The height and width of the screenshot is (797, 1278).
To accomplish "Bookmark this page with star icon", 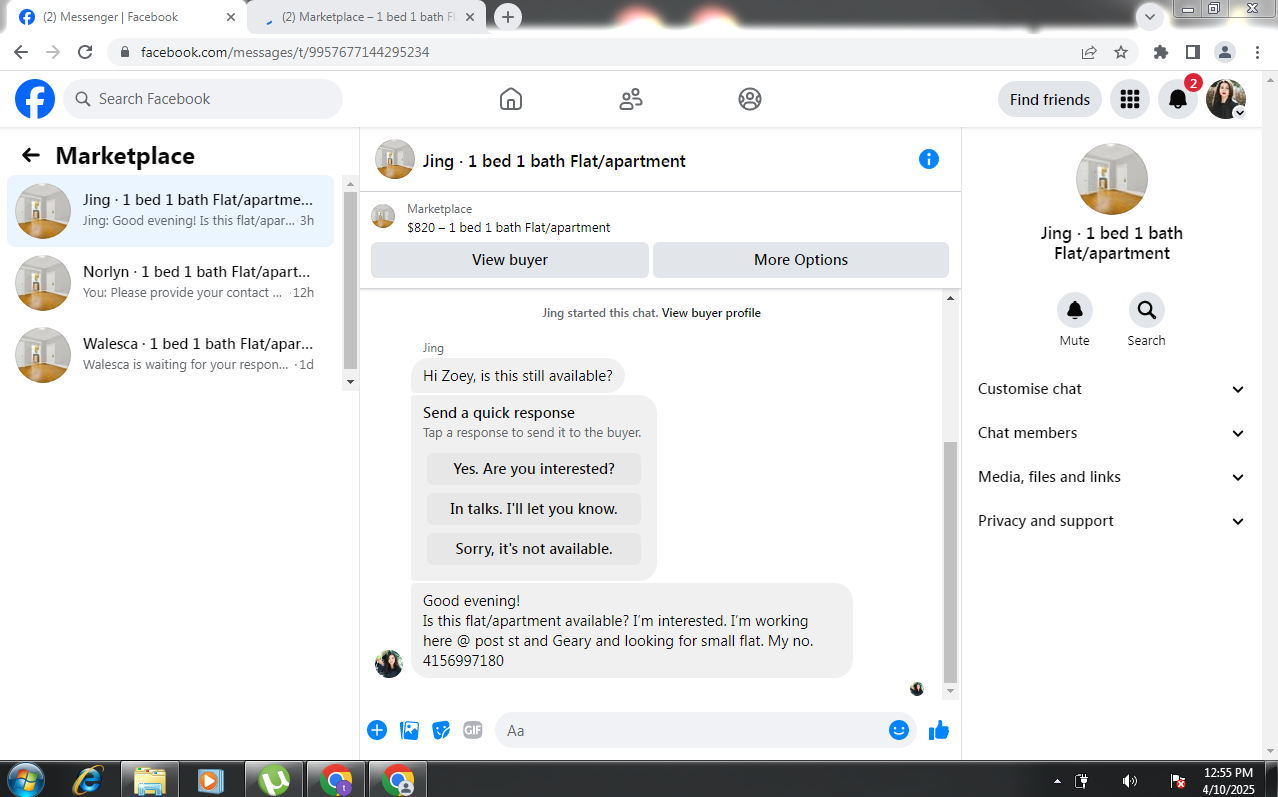I will point(1121,52).
